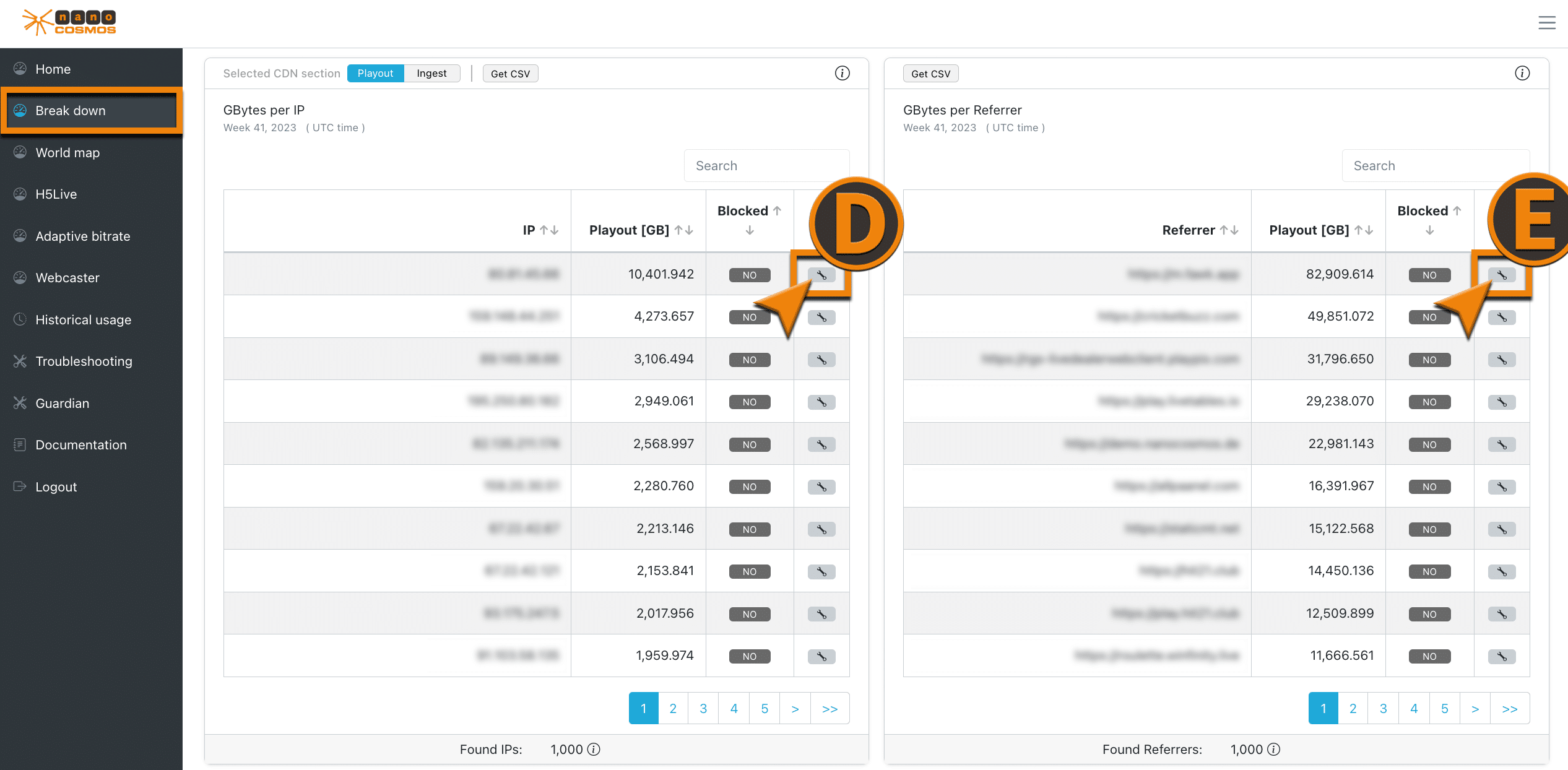This screenshot has width=1568, height=770.
Task: Click wrench icon for 49,851.072 GB referrer row
Action: point(1501,318)
